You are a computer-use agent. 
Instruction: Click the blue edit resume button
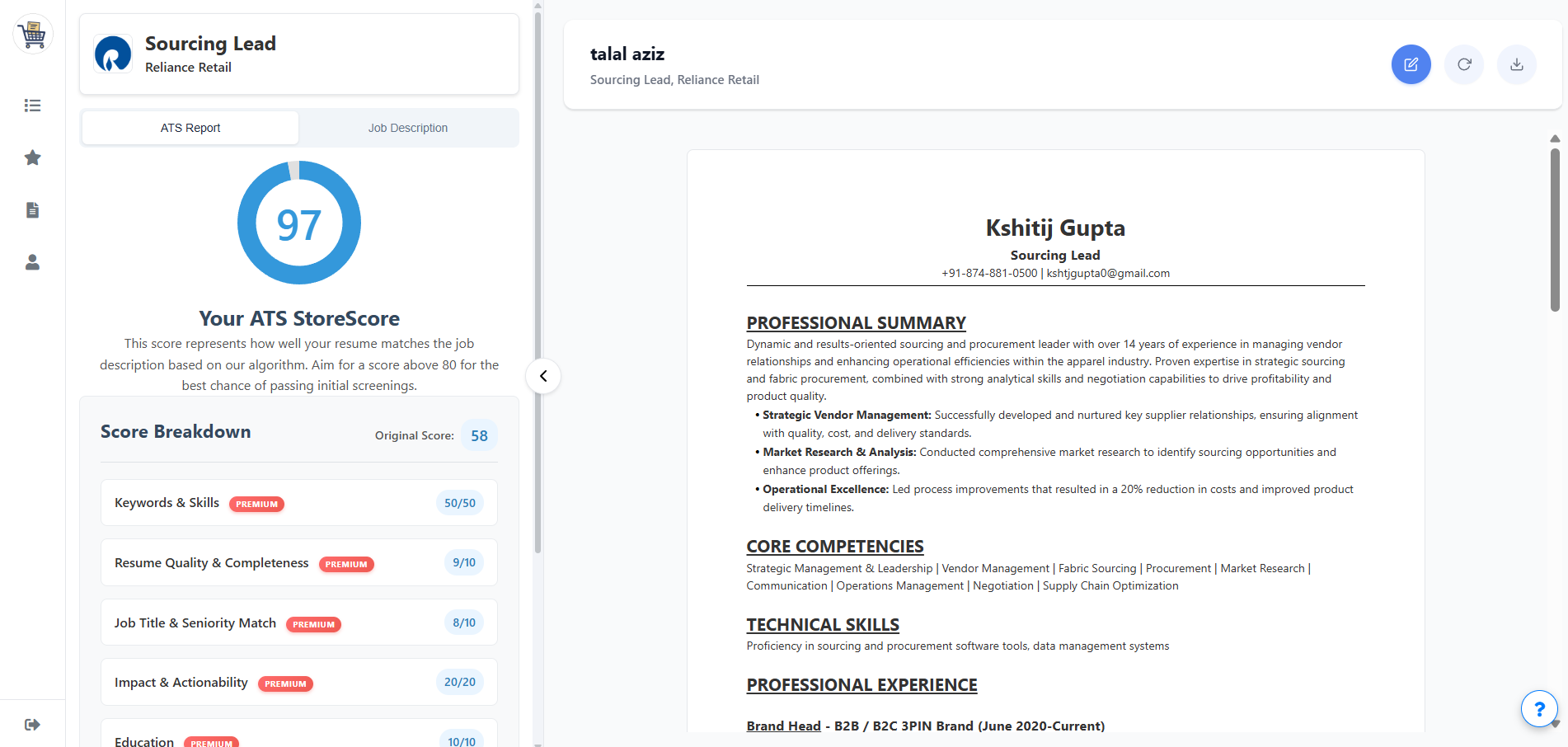tap(1411, 64)
